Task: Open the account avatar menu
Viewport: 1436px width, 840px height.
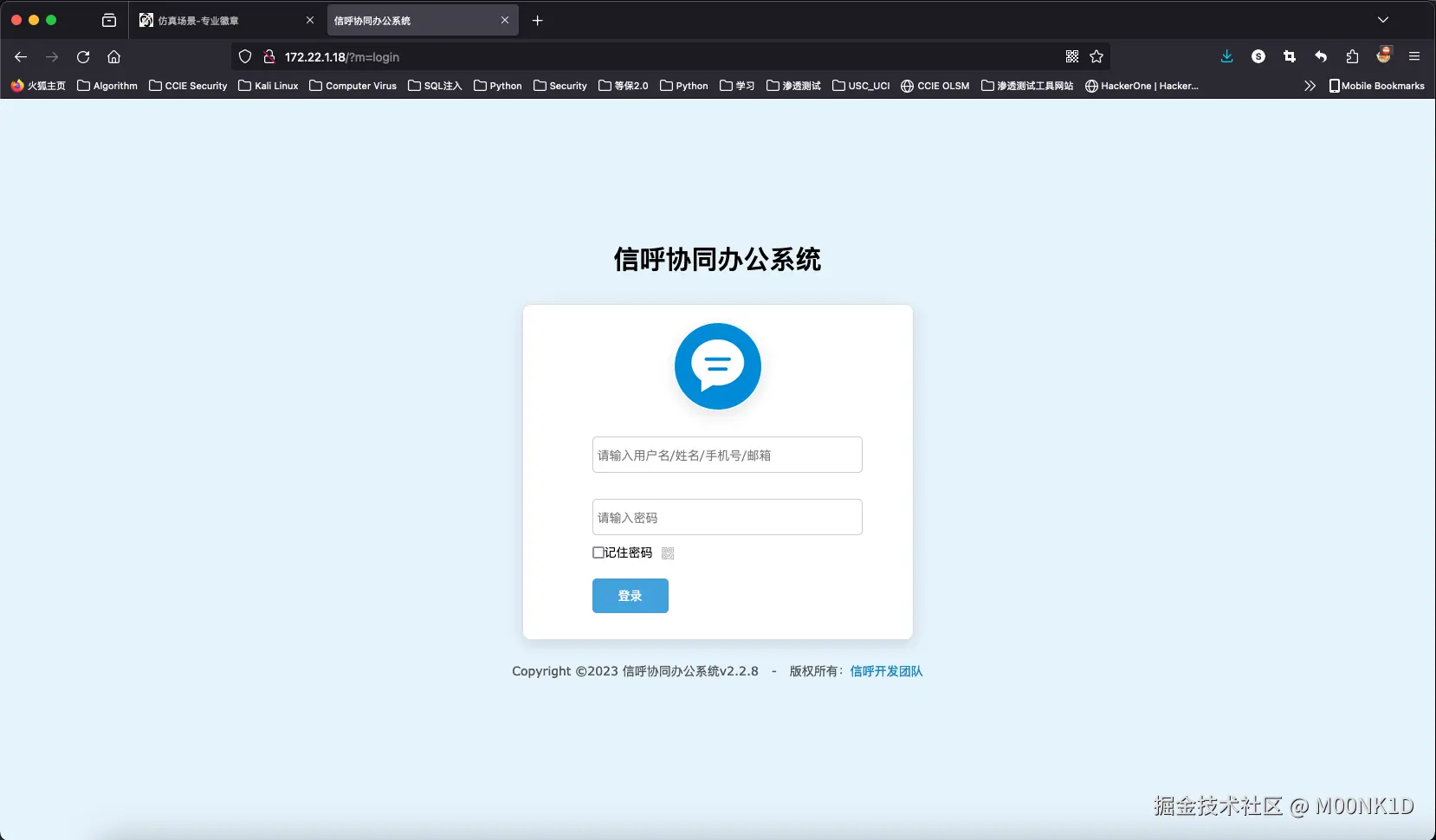Action: 1384,55
